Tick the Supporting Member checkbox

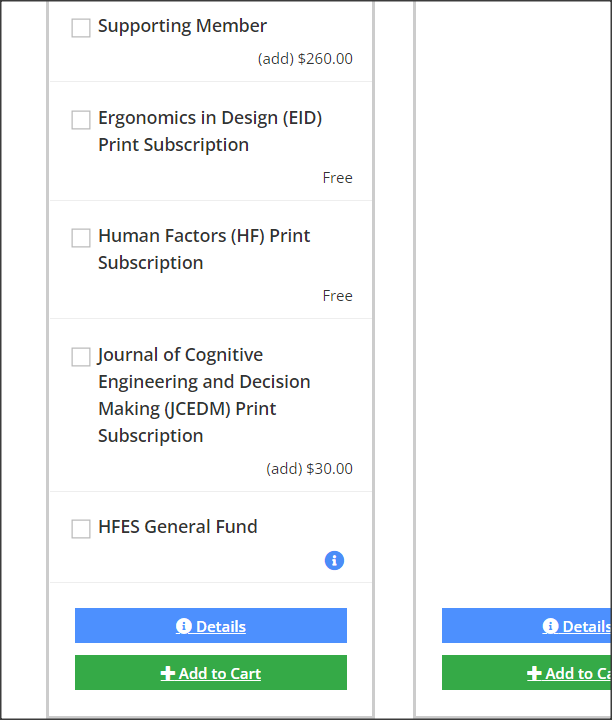(81, 28)
